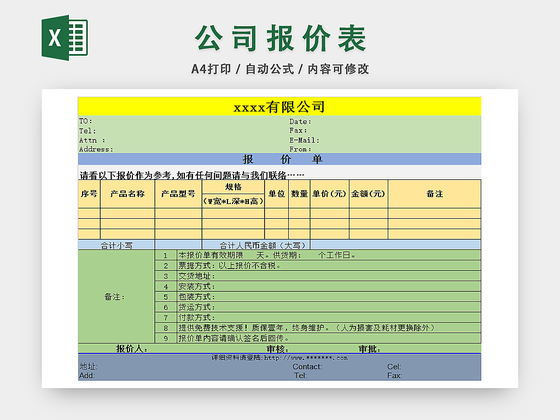Select the Attn : label
The height and width of the screenshot is (420, 560).
pos(92,140)
